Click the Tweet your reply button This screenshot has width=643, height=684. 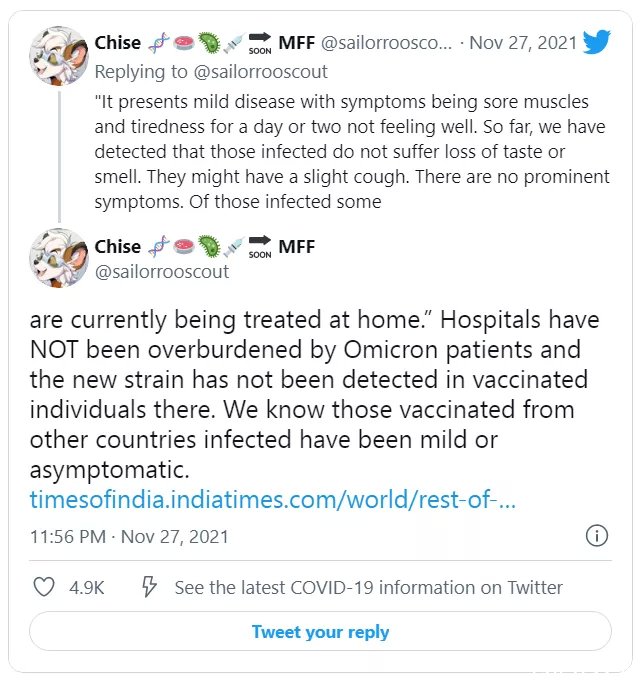pos(320,631)
